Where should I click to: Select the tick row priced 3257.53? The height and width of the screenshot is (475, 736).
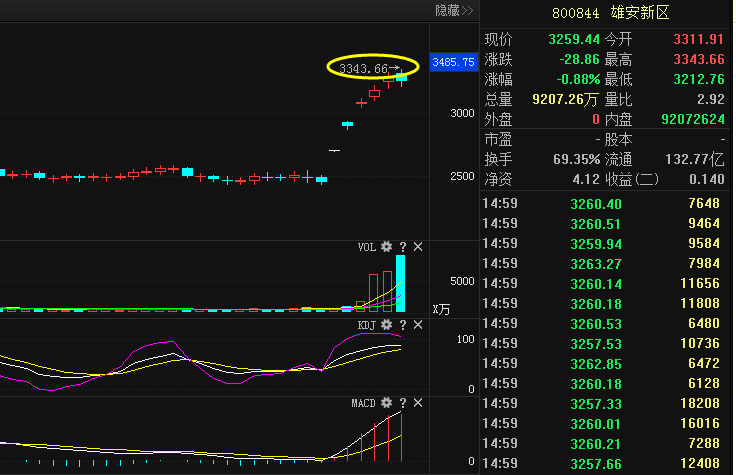pyautogui.click(x=601, y=344)
